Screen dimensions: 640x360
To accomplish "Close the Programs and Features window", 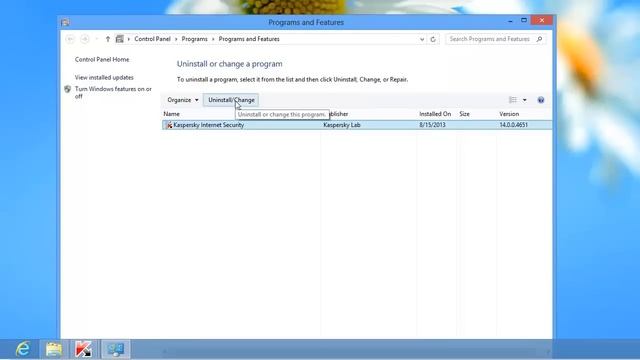I will tap(542, 20).
